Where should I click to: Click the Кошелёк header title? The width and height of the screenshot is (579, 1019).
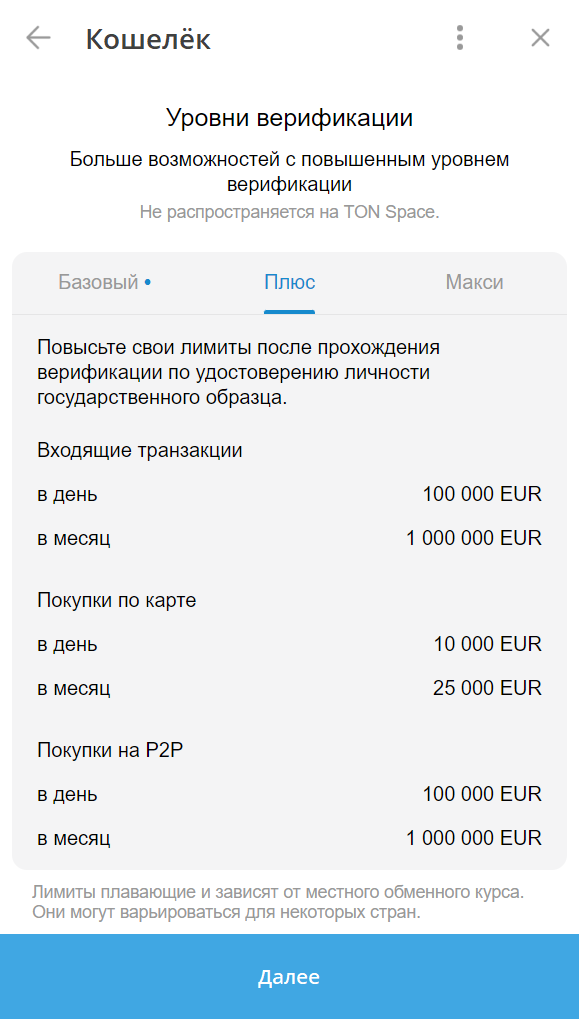146,40
